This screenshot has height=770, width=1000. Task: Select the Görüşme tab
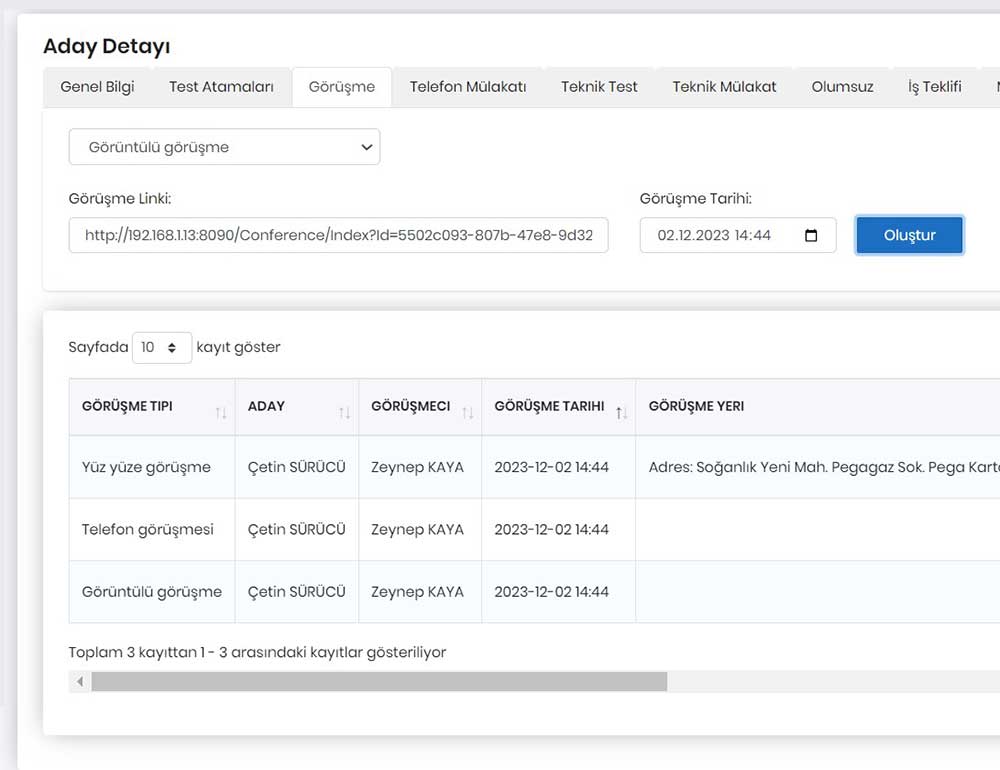(x=342, y=87)
